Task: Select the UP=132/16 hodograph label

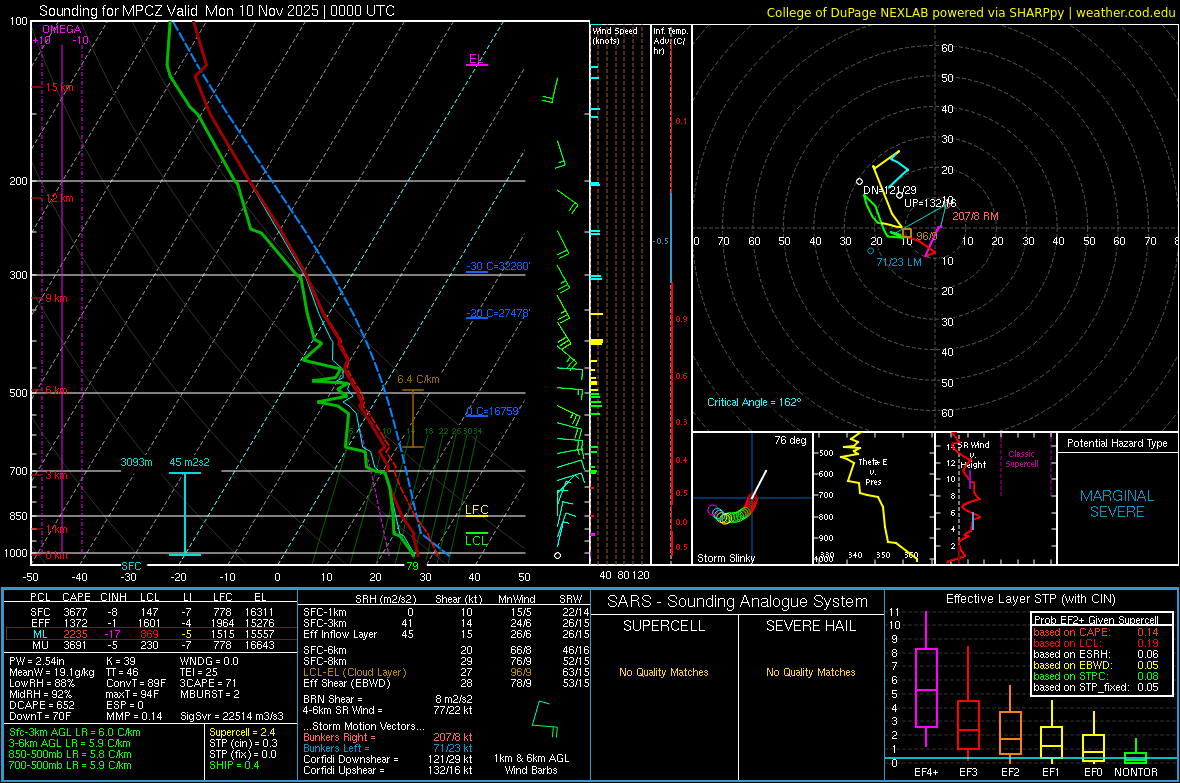Action: point(930,203)
